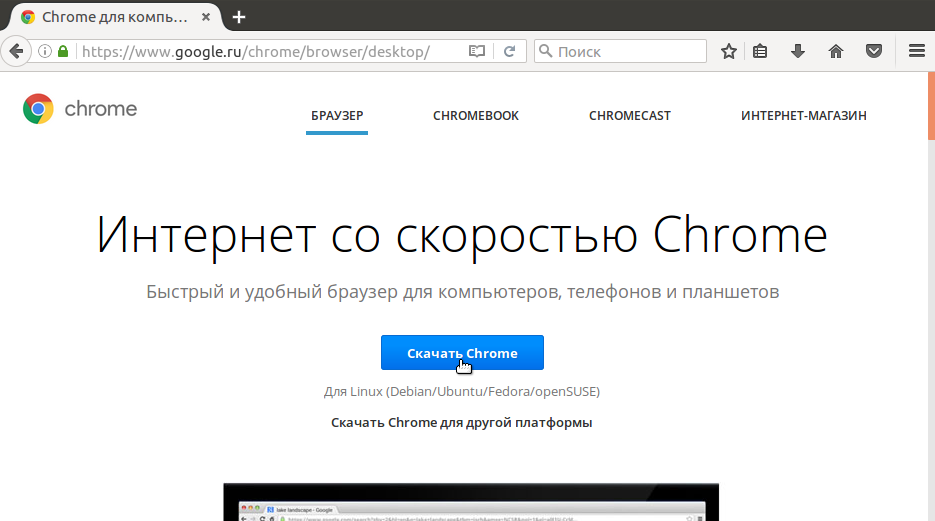Viewport: 935px width, 521px height.
Task: Click the search magnifier icon
Action: [545, 51]
